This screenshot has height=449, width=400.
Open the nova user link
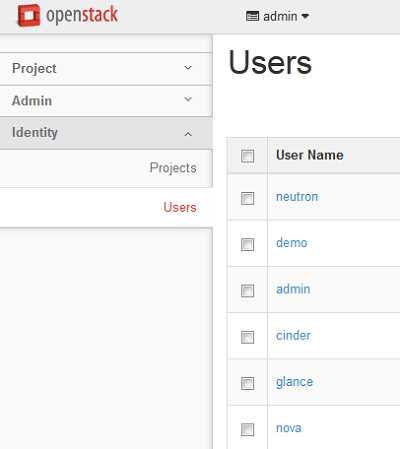pyautogui.click(x=289, y=428)
